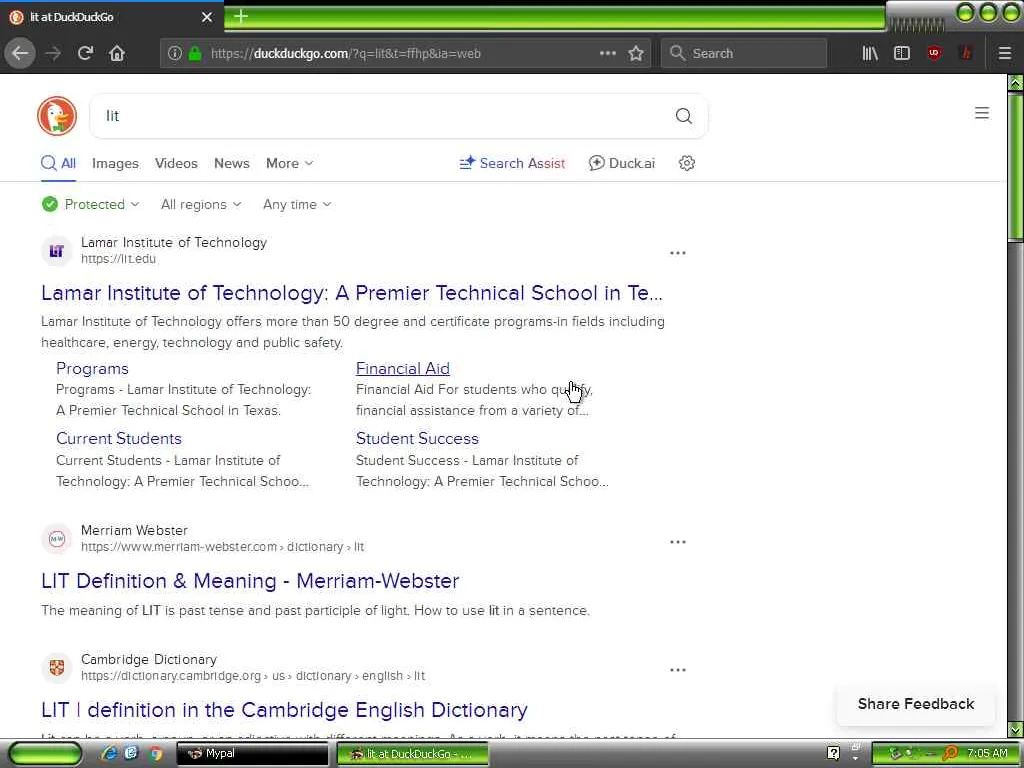Screen dimensions: 1024x768
Task: Click the green Start button
Action: pyautogui.click(x=44, y=753)
